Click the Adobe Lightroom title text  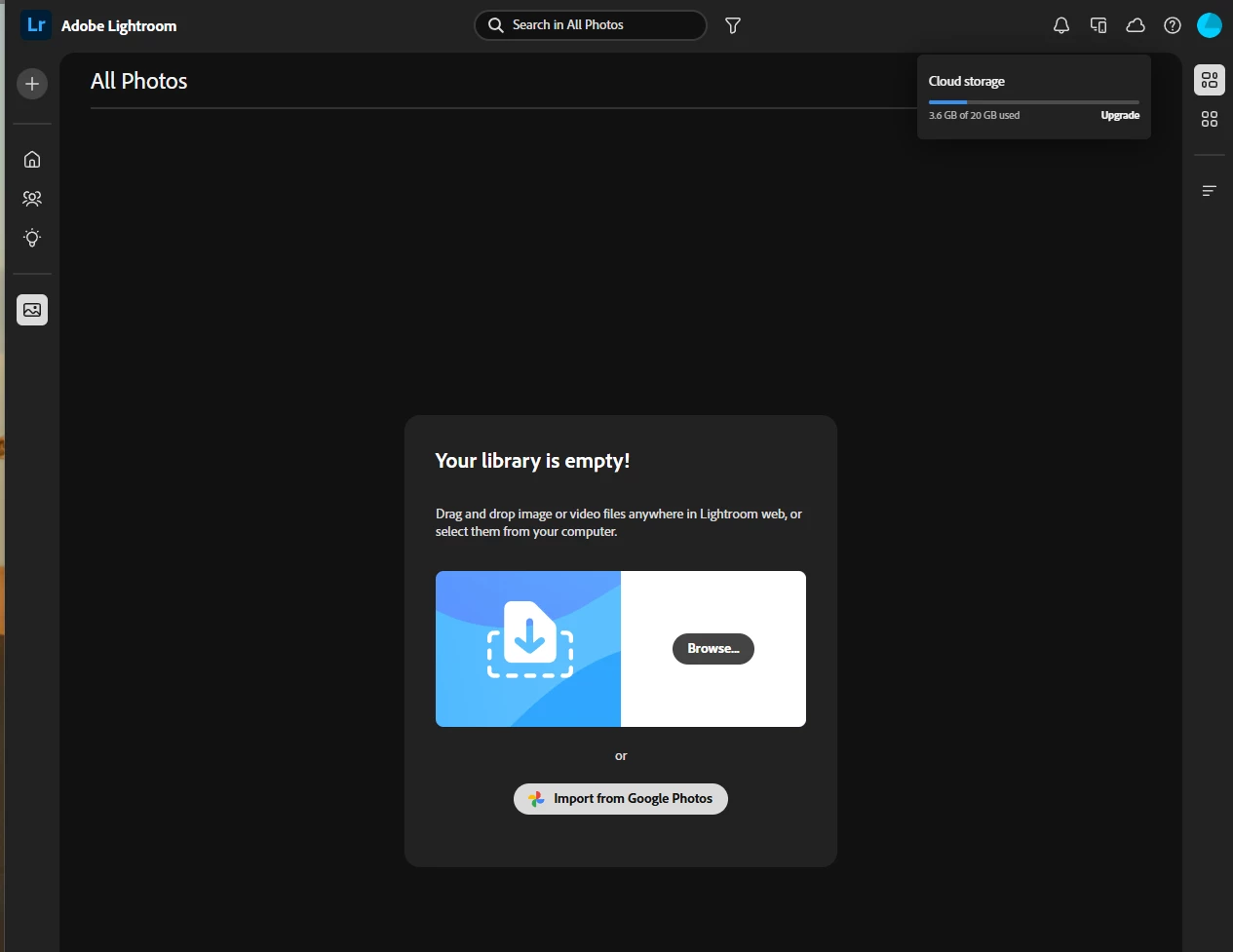pyautogui.click(x=119, y=26)
